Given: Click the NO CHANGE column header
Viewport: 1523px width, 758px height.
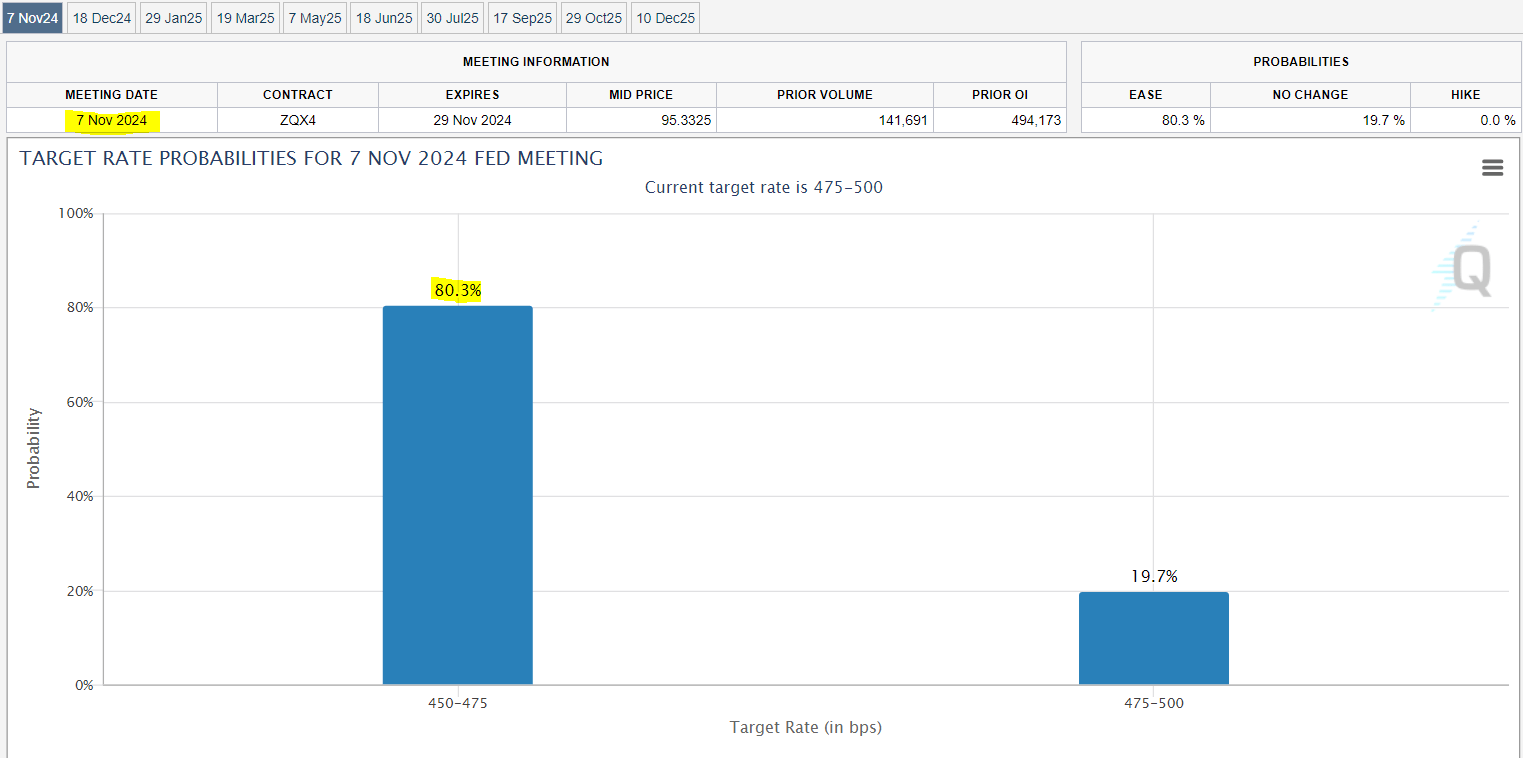Looking at the screenshot, I should [x=1310, y=94].
